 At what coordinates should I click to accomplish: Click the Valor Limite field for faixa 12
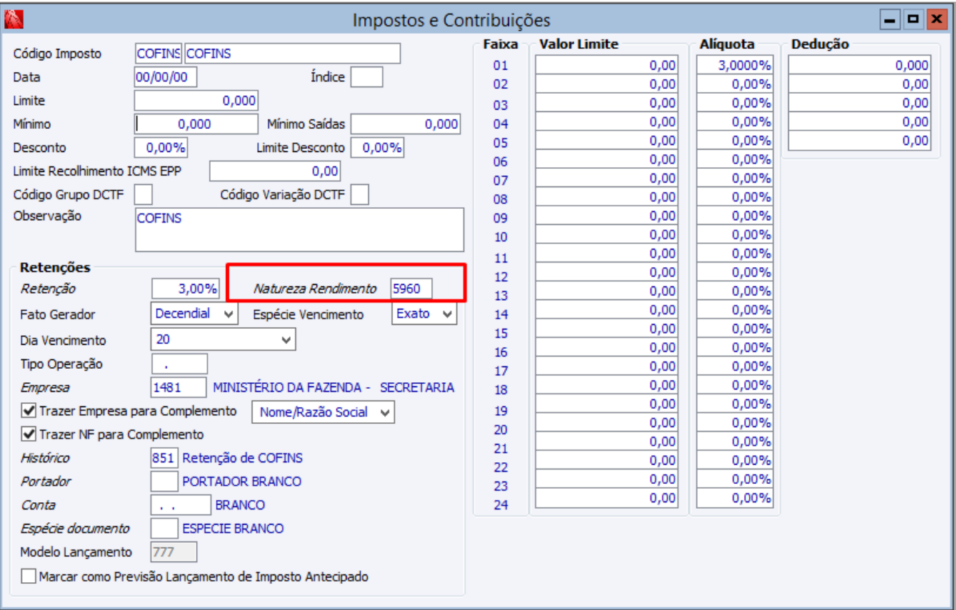tap(607, 272)
